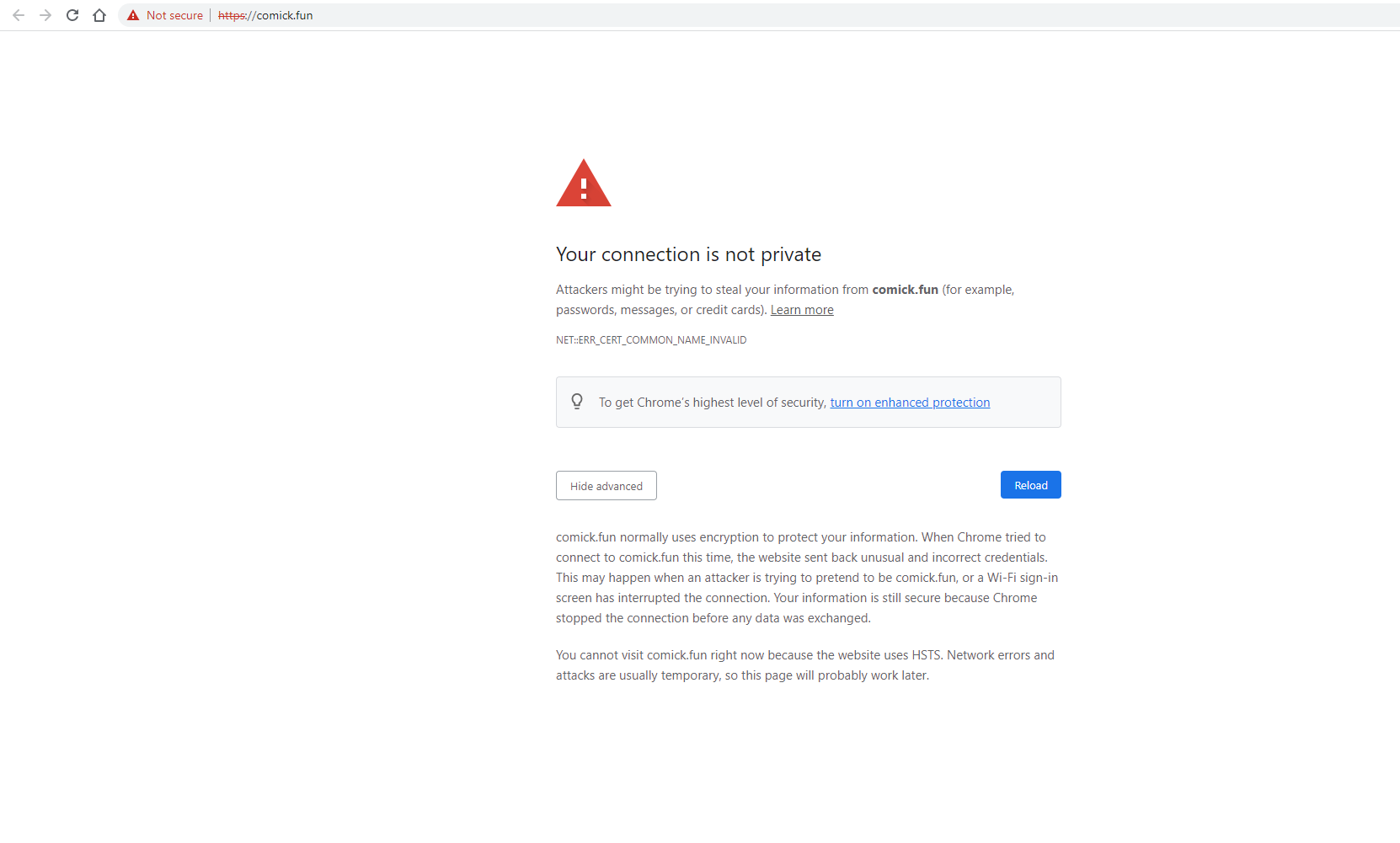Click the lightbulb security tip icon
1400x843 pixels.
coord(577,402)
